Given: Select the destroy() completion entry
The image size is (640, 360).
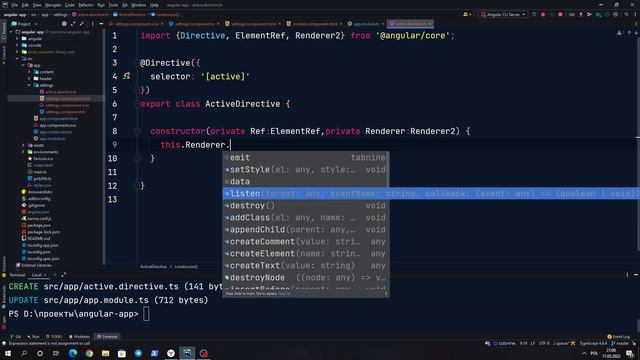Looking at the screenshot, I should click(306, 206).
